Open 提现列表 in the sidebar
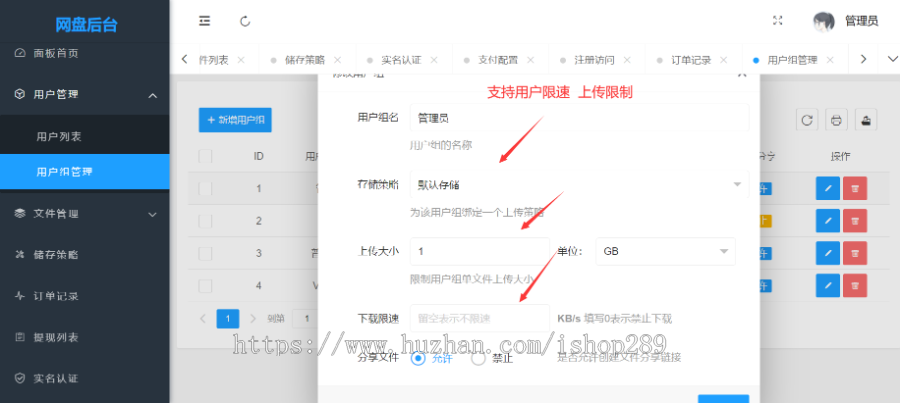 click(84, 337)
